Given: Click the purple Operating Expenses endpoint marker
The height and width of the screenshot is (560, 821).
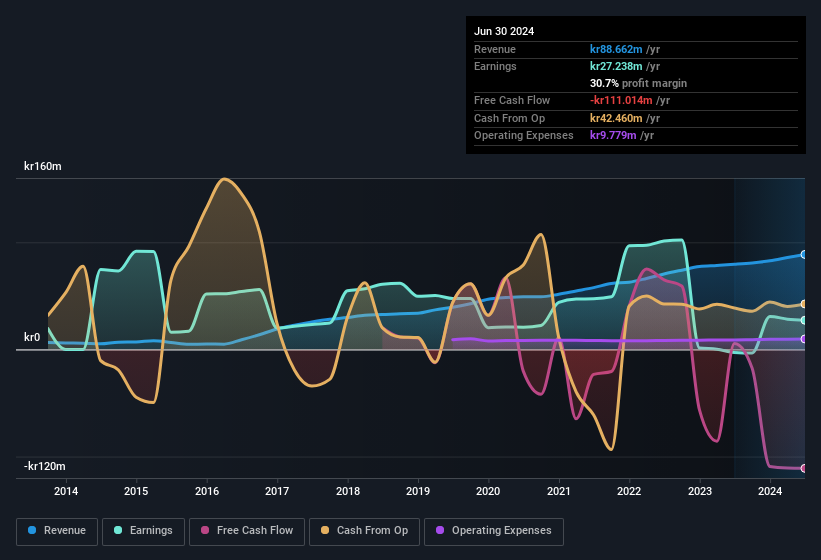Looking at the screenshot, I should click(x=804, y=339).
